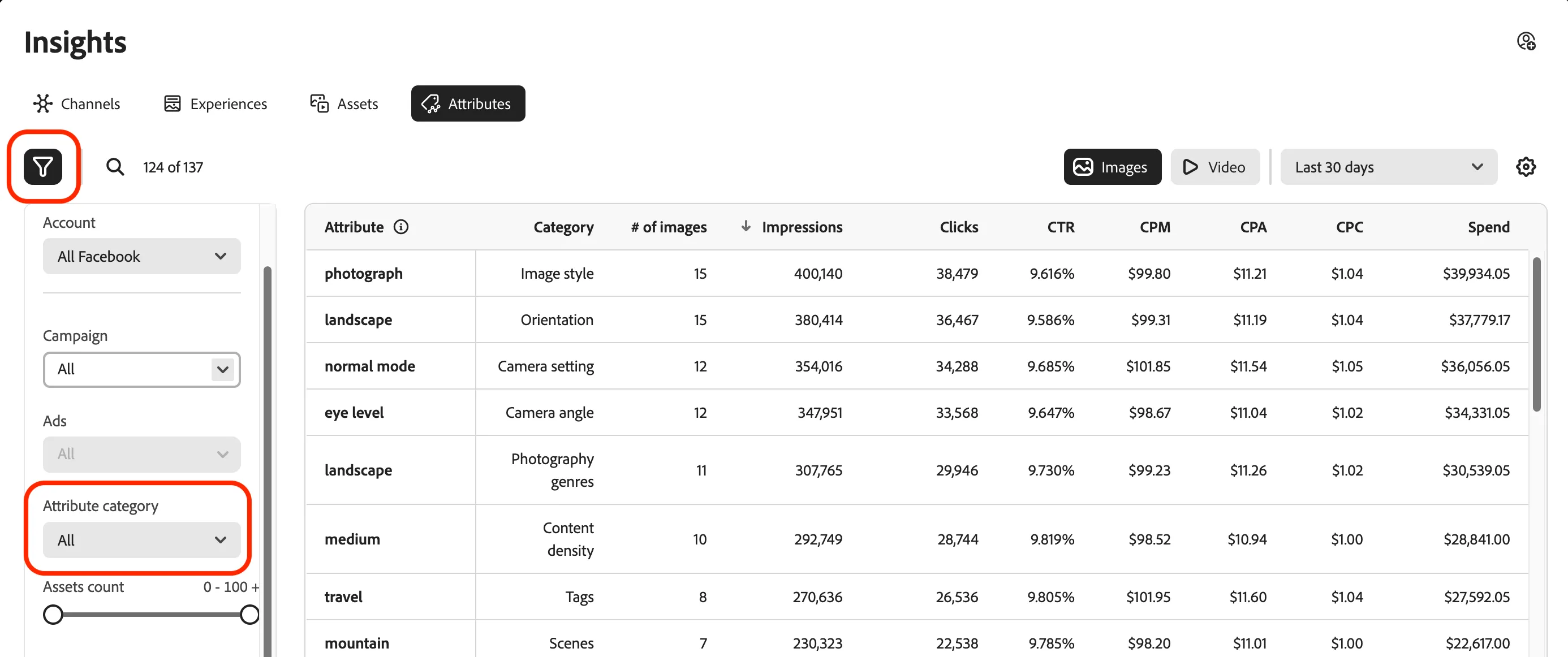Click the CPA column header
This screenshot has height=657, width=1568.
(x=1253, y=227)
